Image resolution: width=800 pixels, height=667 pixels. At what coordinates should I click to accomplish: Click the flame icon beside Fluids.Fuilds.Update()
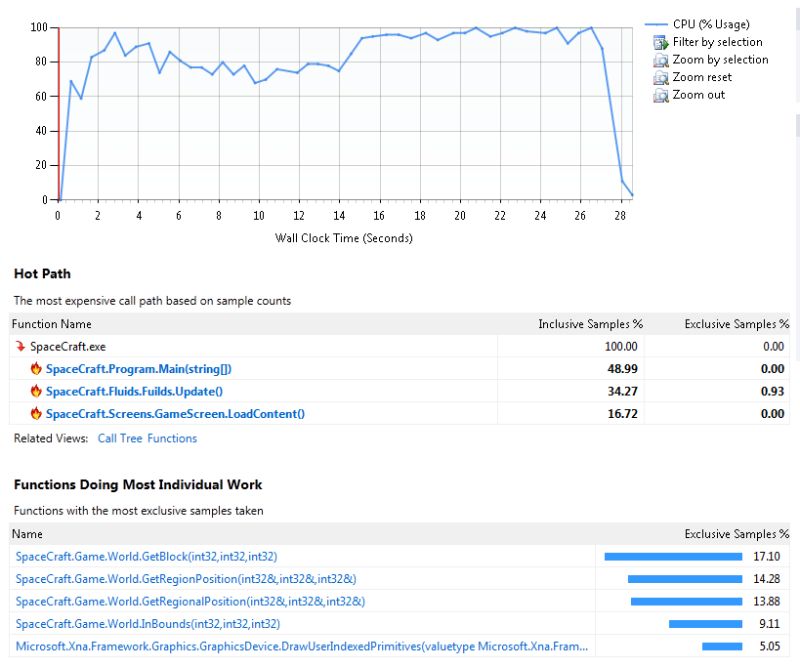(x=36, y=390)
